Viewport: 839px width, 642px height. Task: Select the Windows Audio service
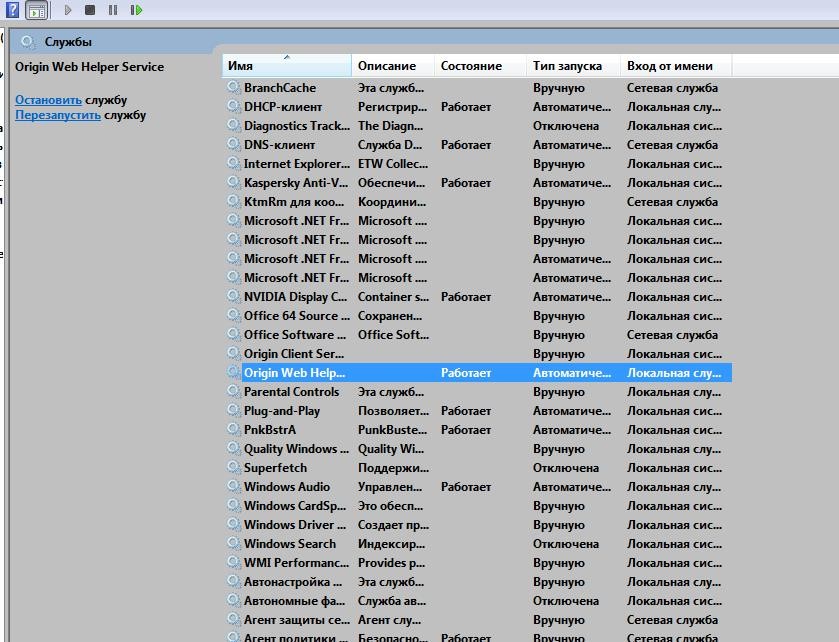click(287, 487)
